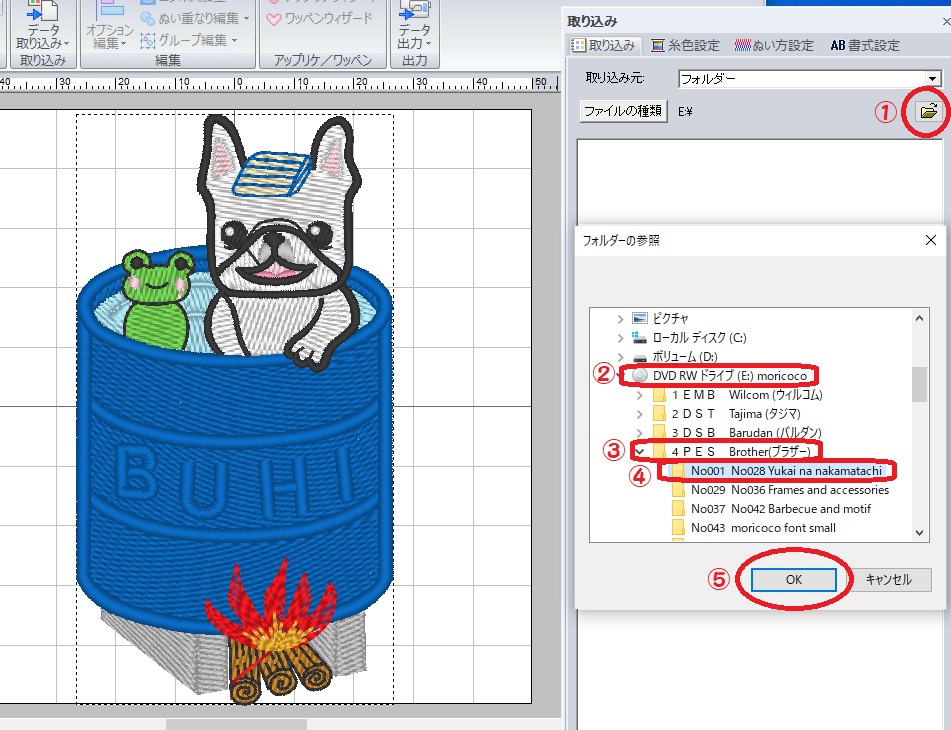Expand the 3 DSB Barudan folder

pos(639,433)
